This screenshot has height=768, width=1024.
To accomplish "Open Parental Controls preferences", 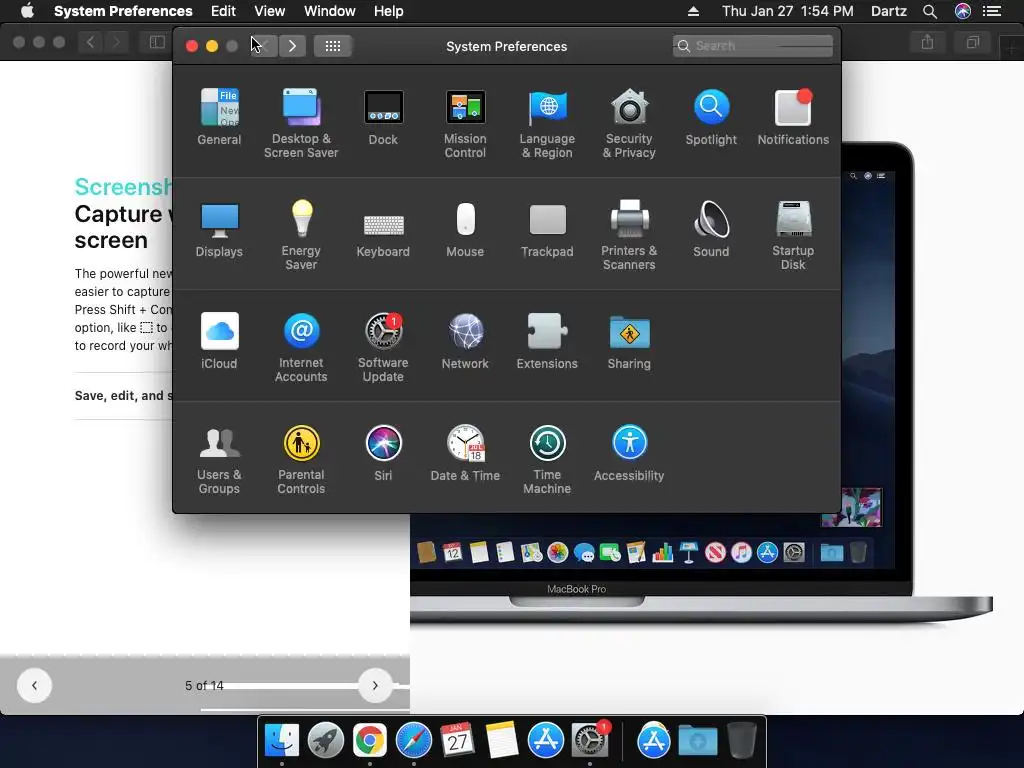I will (x=301, y=460).
